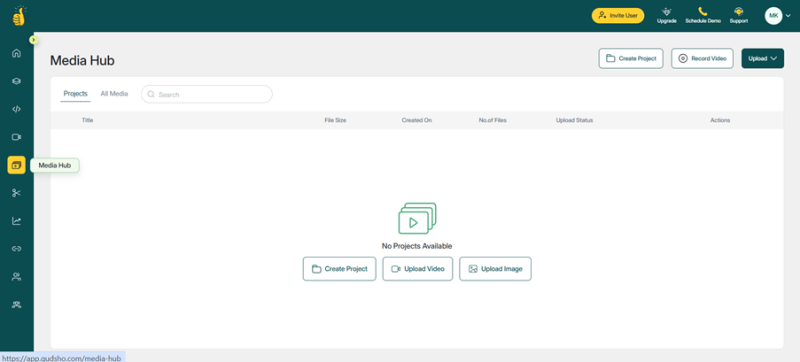Click the Upload Image button

coord(495,269)
